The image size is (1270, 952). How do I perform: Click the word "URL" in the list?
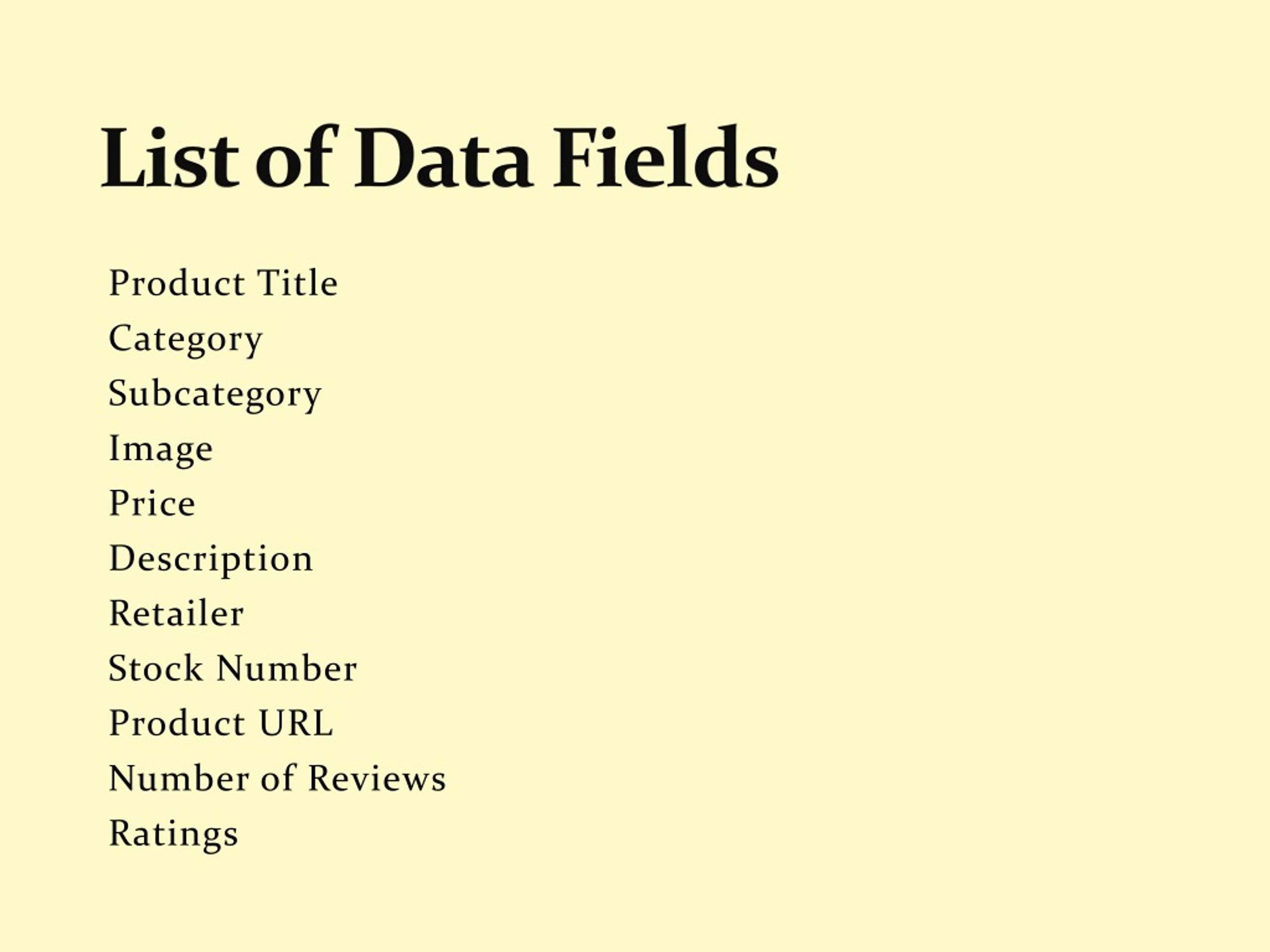(296, 722)
